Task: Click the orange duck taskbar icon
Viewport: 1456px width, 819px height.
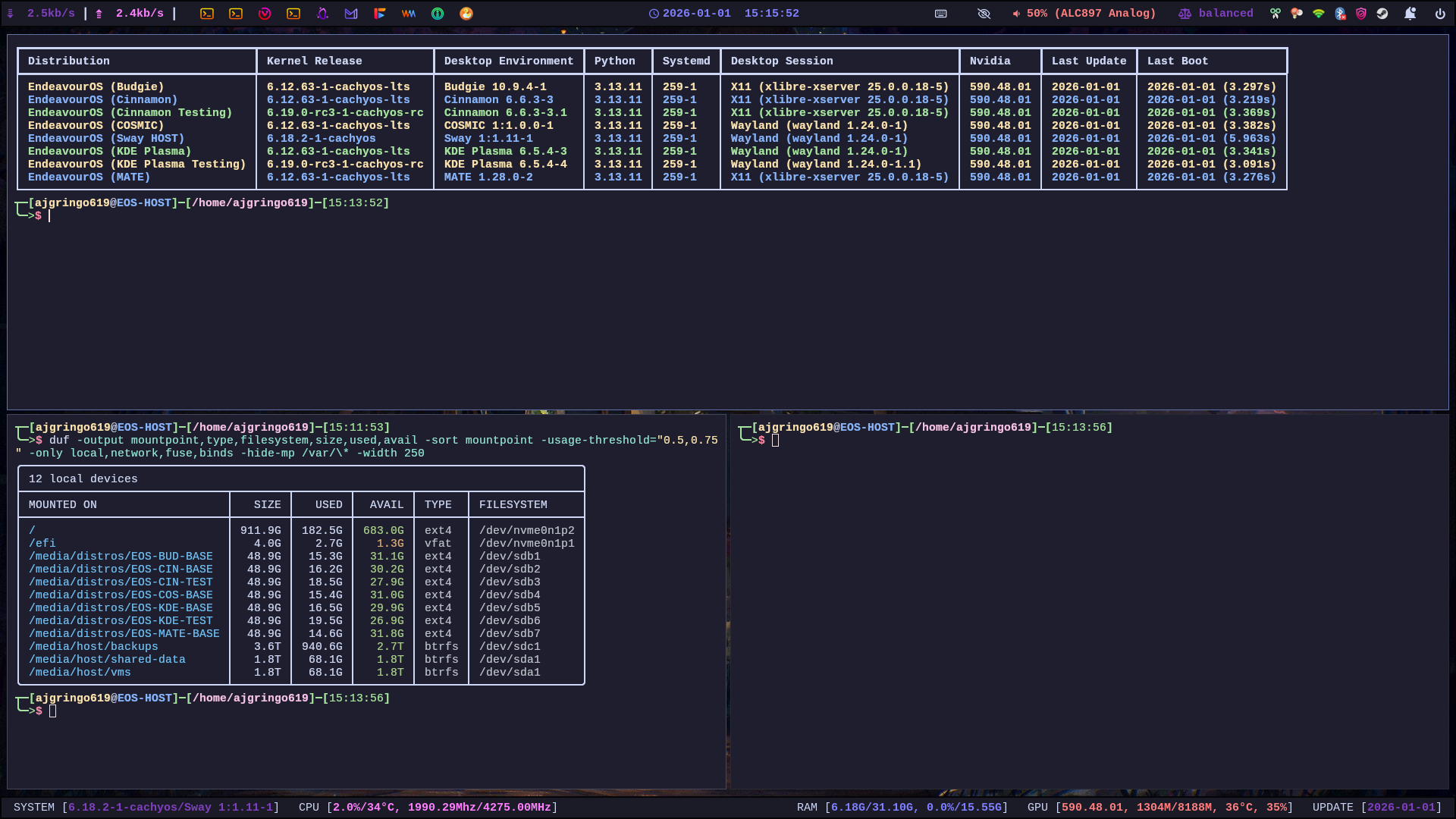Action: coord(466,14)
